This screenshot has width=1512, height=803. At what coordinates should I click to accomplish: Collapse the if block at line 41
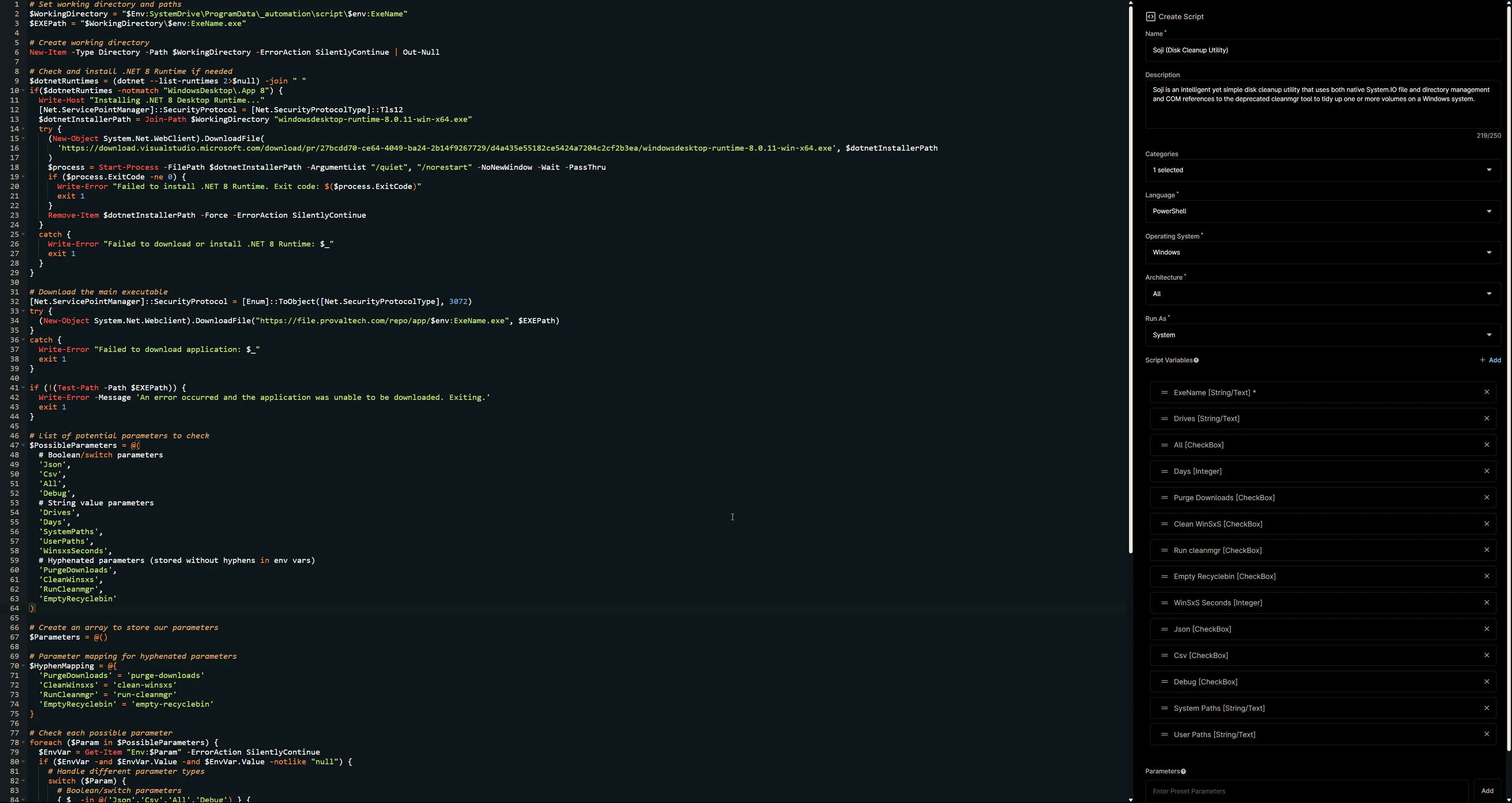[24, 388]
